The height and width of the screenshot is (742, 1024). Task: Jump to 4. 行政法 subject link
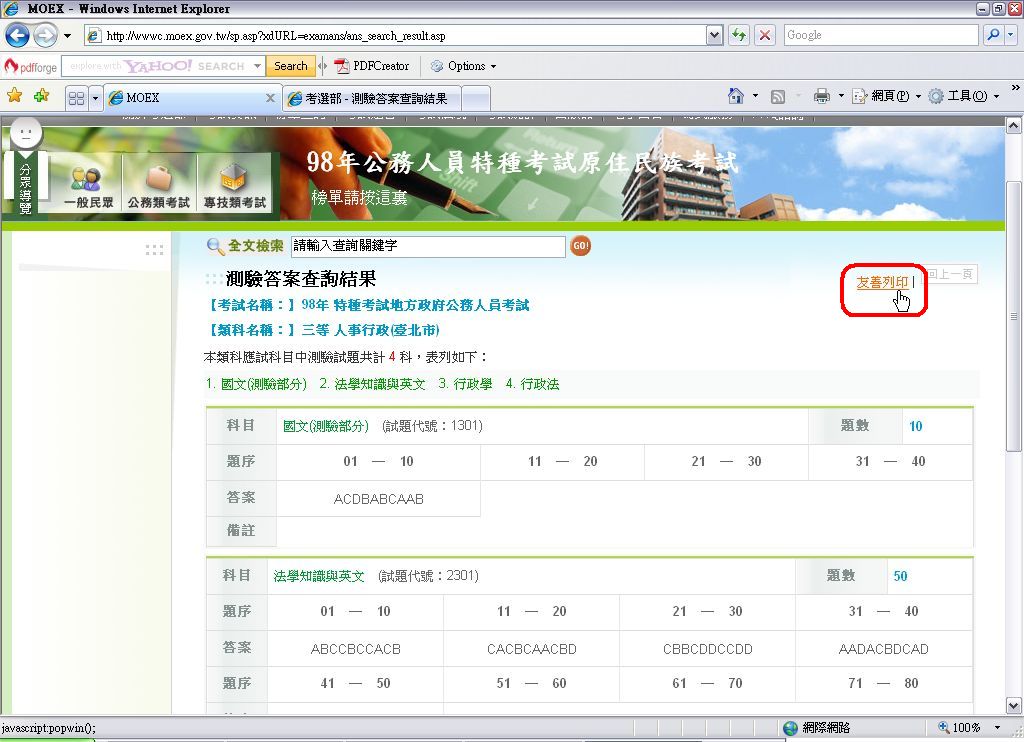tap(532, 384)
